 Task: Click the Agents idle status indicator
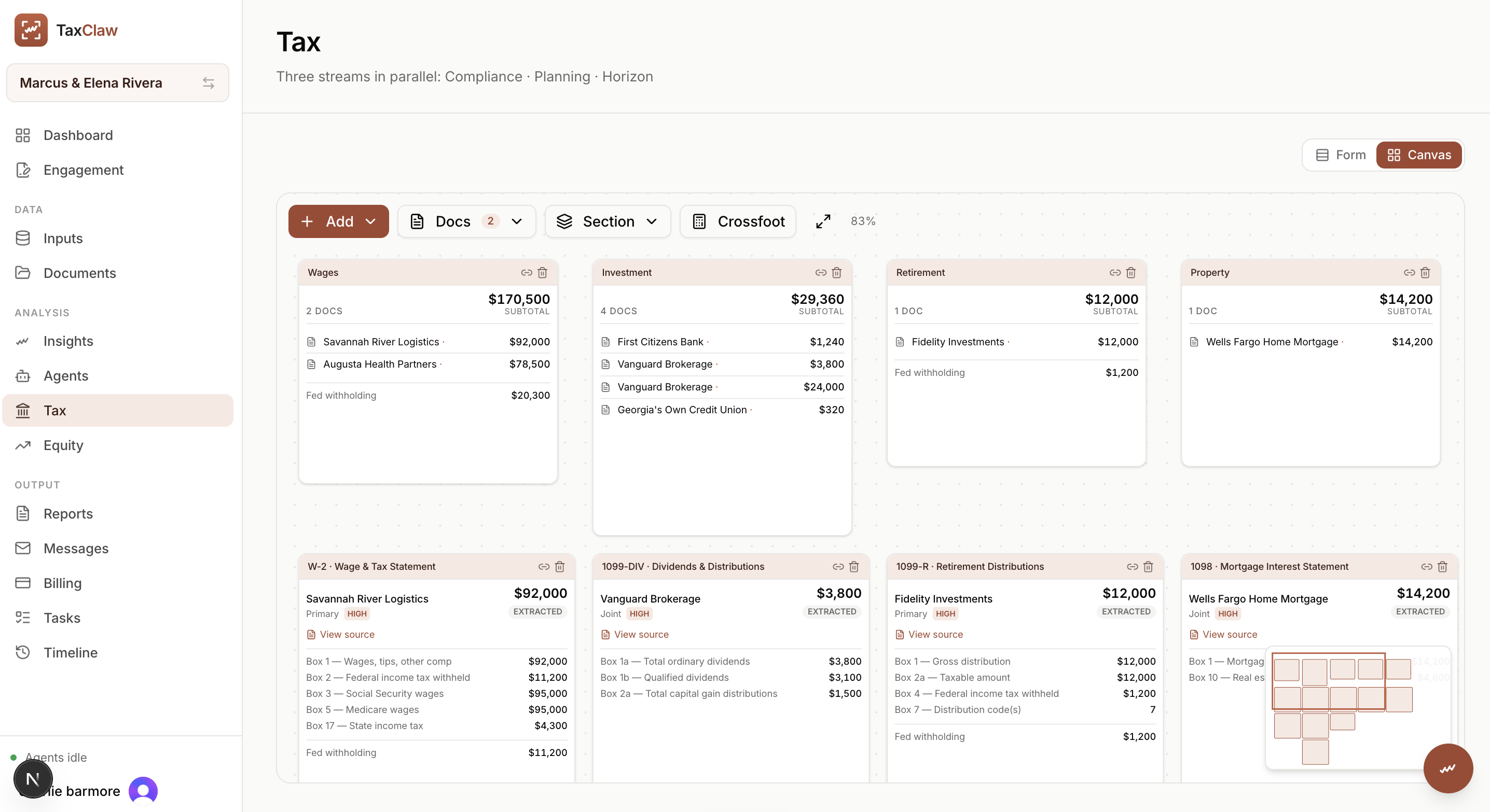coord(49,757)
